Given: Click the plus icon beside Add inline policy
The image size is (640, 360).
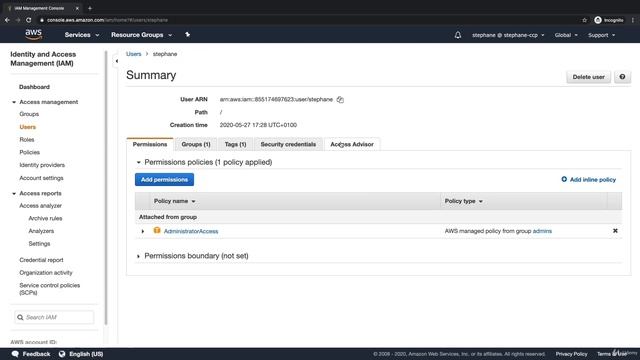Looking at the screenshot, I should [564, 179].
